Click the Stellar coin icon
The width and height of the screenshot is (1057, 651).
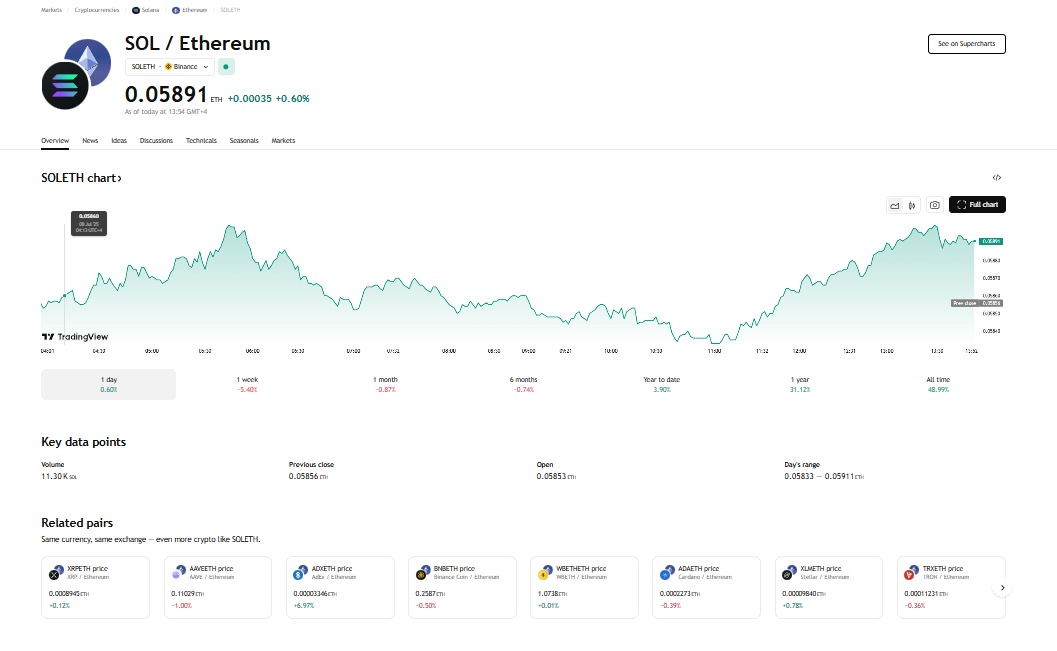(787, 575)
